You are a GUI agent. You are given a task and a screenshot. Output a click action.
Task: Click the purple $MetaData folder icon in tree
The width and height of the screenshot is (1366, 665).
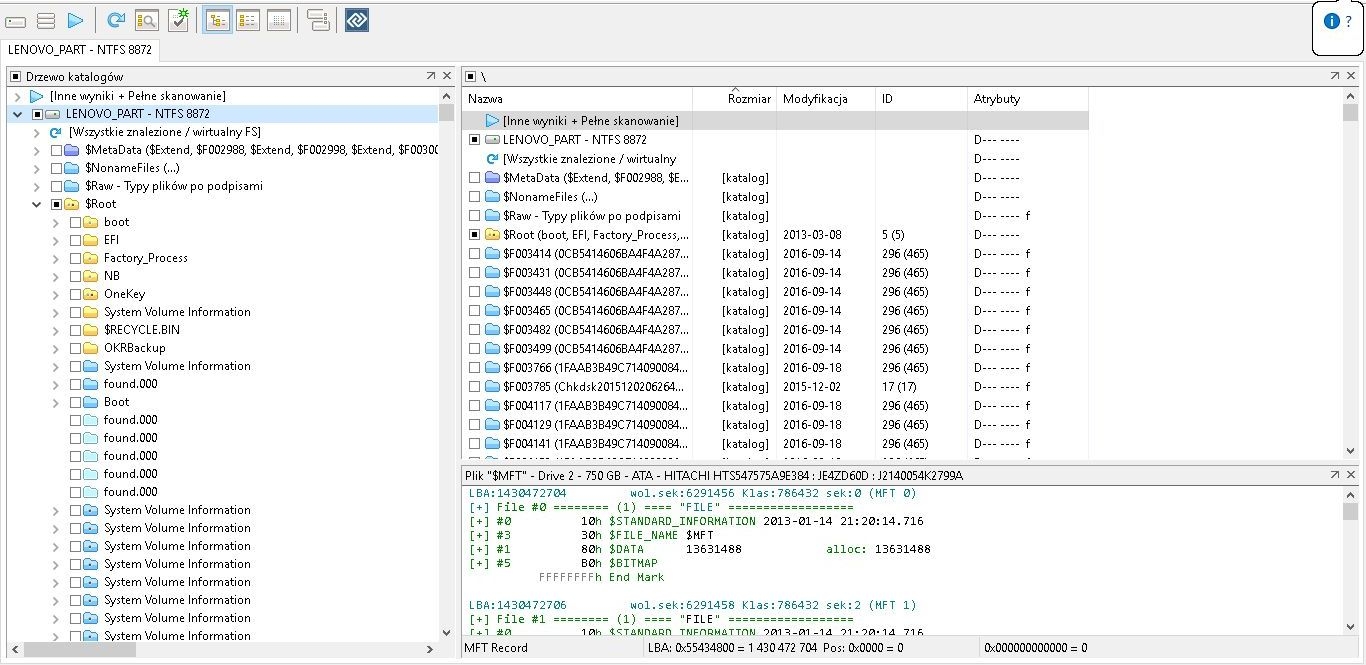[72, 150]
